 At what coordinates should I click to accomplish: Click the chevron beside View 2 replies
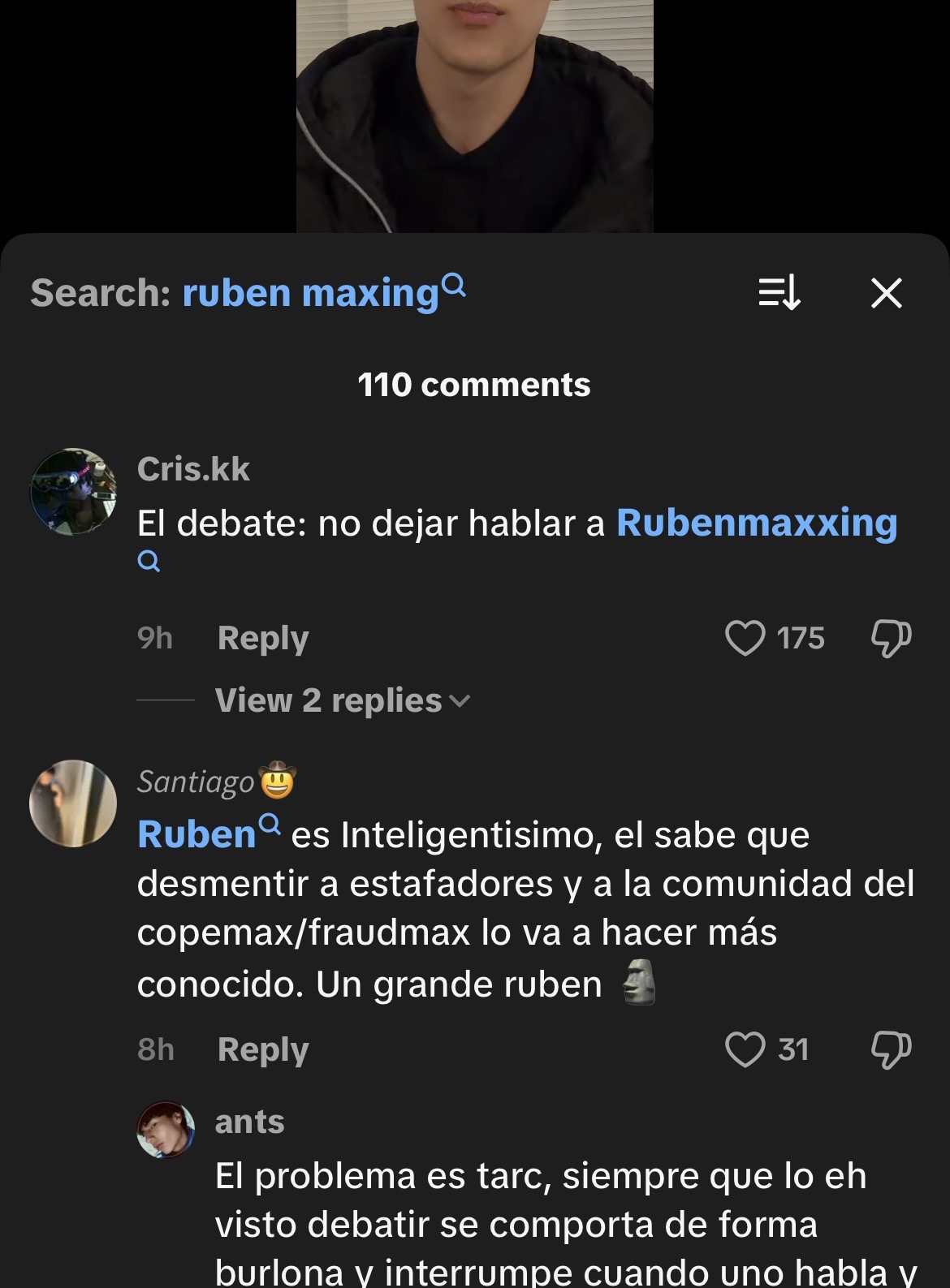460,701
